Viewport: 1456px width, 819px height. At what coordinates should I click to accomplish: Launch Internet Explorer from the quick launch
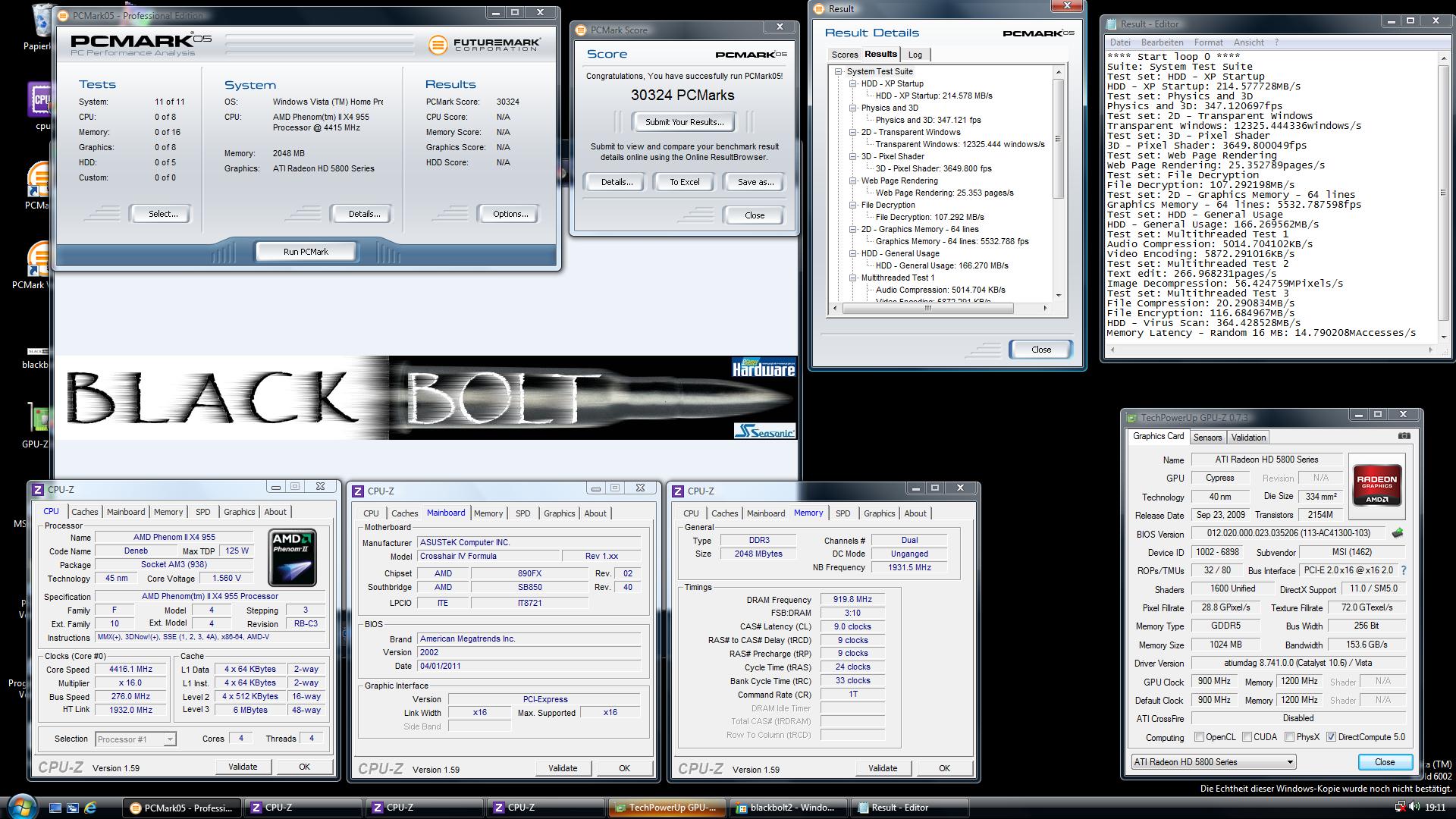coord(90,808)
